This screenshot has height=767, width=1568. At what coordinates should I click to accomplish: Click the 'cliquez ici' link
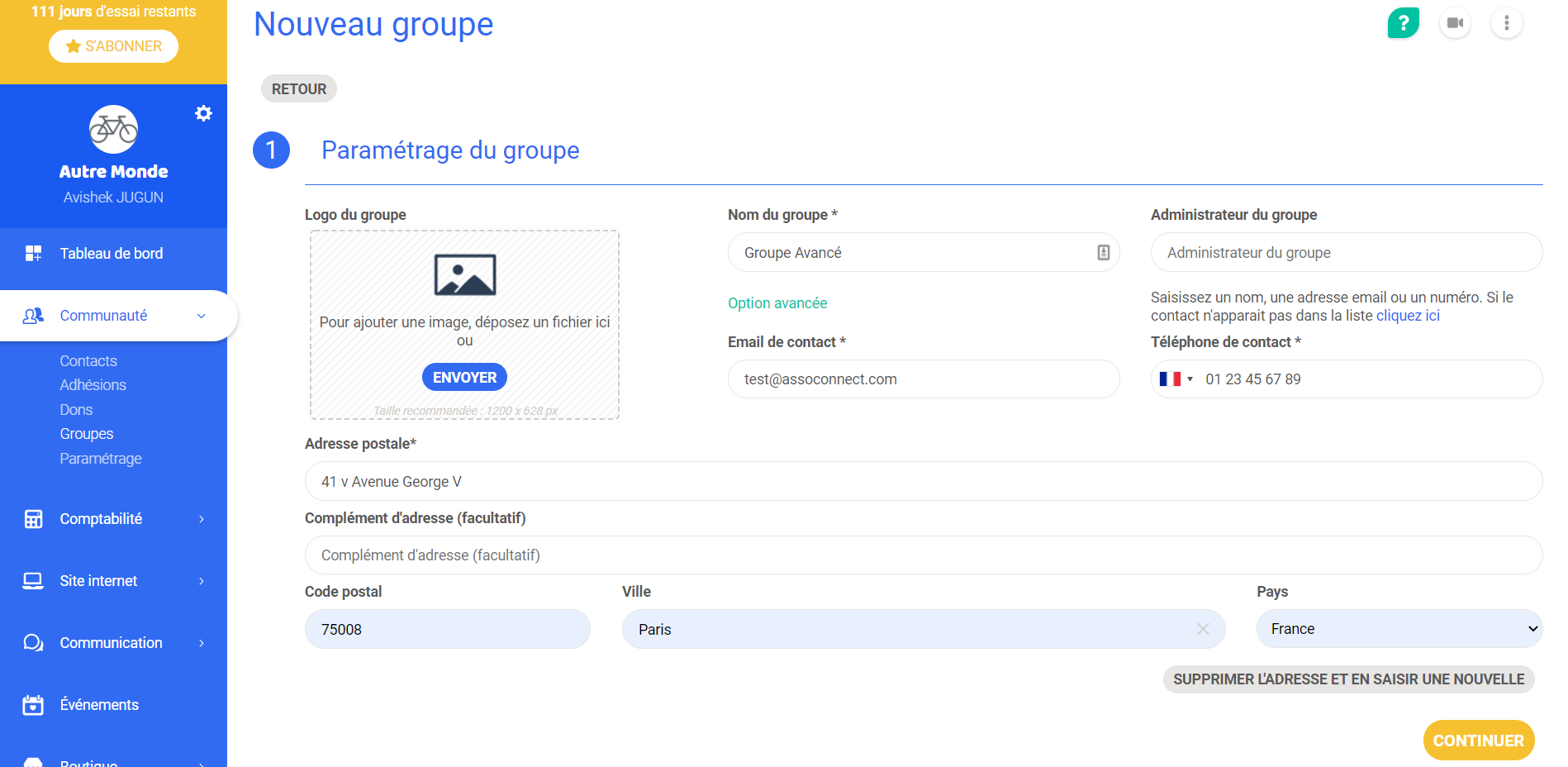(x=1408, y=316)
